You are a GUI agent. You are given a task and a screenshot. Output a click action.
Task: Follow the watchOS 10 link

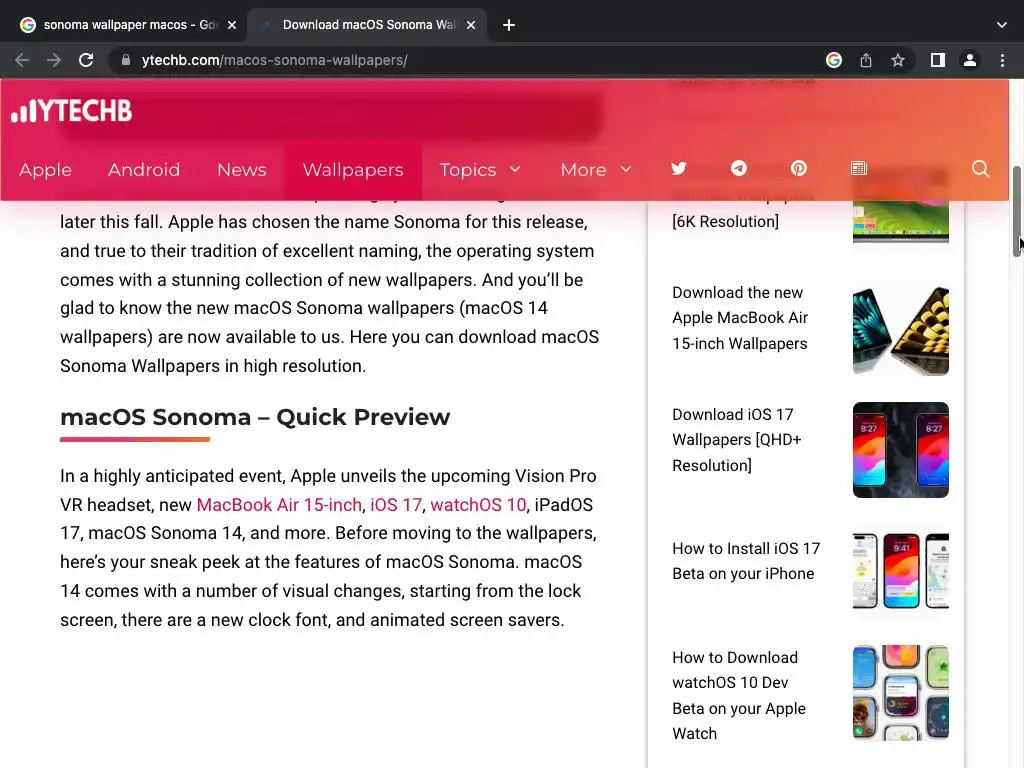click(x=478, y=505)
